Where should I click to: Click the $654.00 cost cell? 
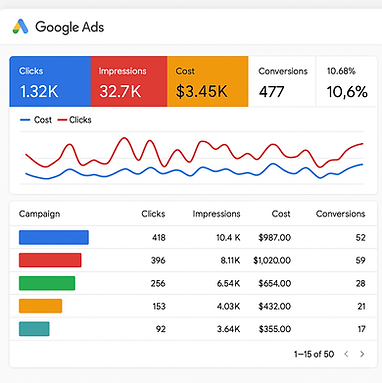click(x=275, y=283)
